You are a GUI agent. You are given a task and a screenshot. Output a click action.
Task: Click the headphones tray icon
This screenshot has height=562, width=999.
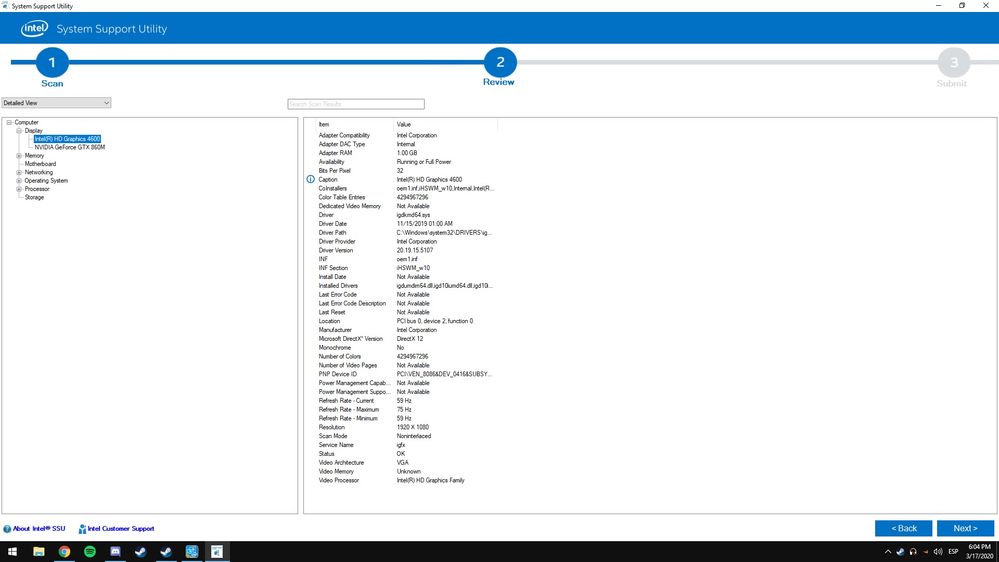click(x=913, y=552)
